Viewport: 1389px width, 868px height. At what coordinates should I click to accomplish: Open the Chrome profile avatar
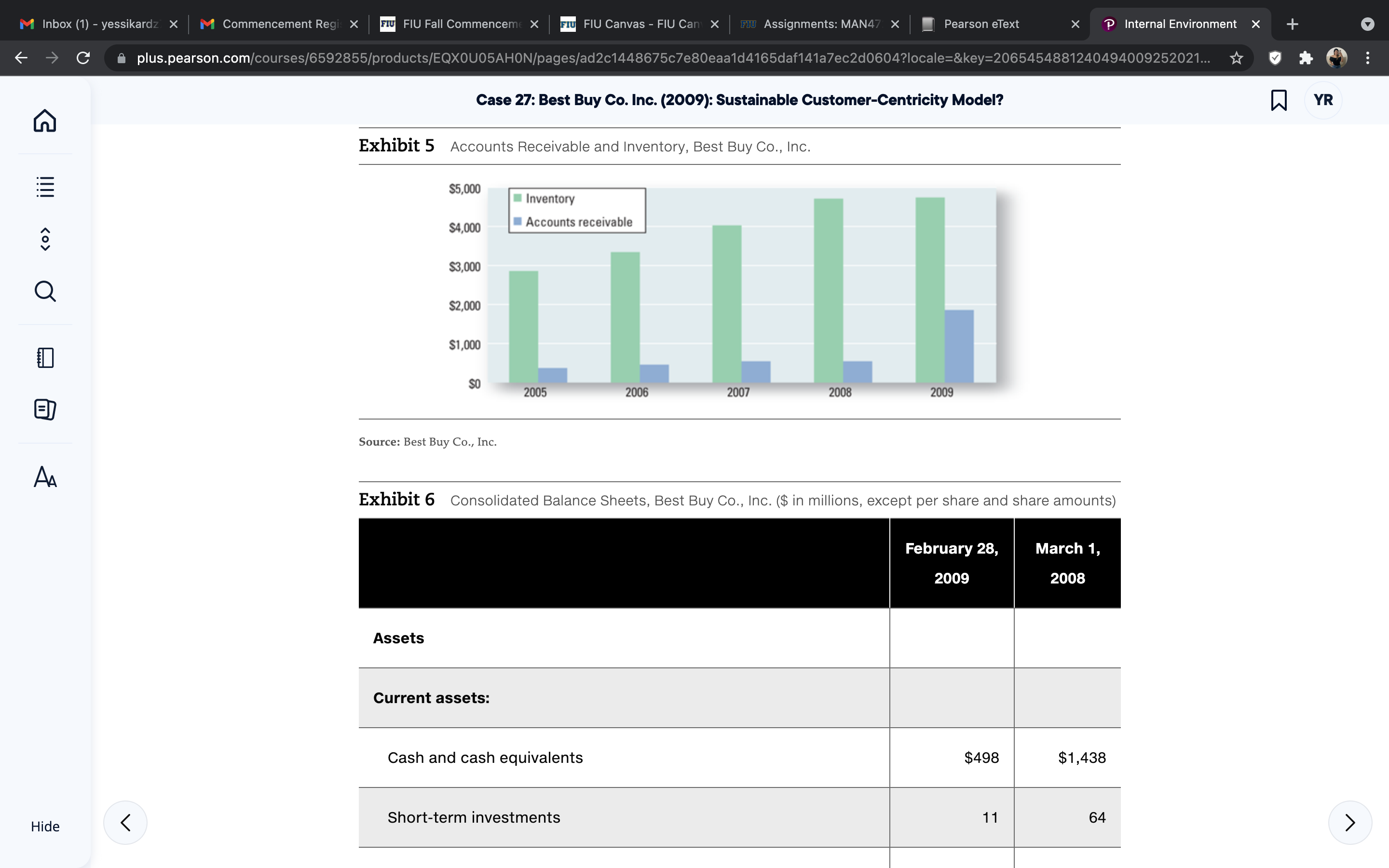coord(1337,58)
